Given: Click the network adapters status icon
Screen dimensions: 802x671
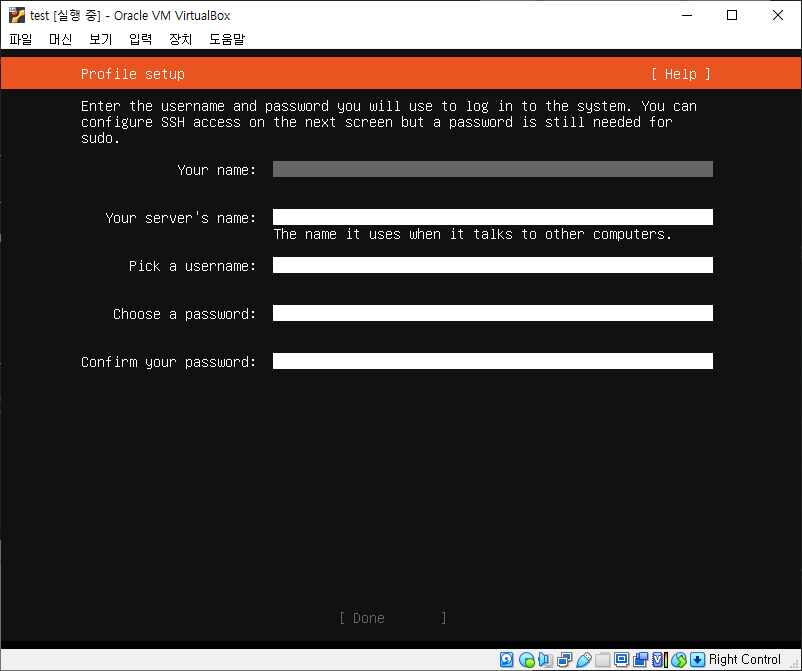Looking at the screenshot, I should click(564, 660).
